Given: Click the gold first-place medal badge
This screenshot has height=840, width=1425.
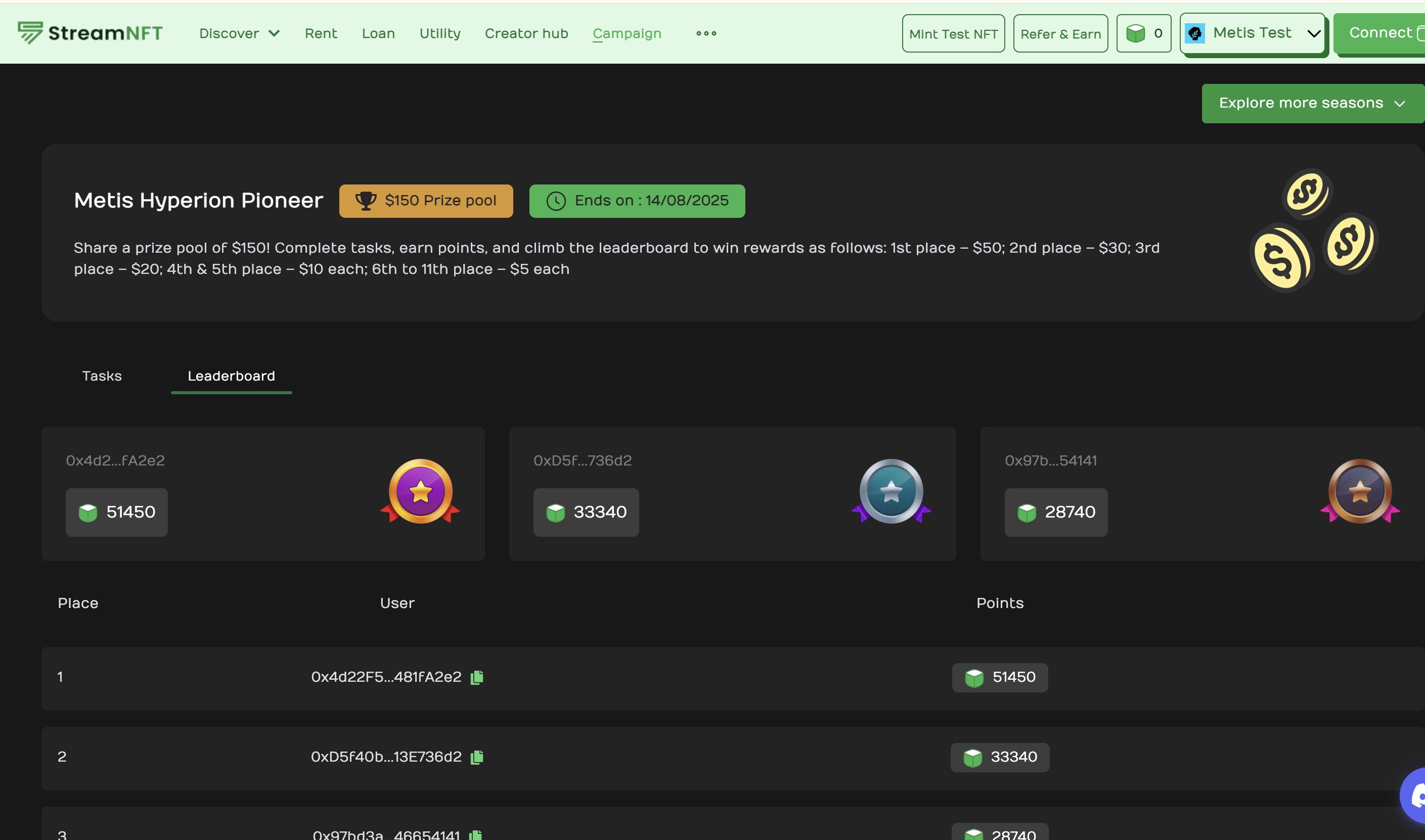Looking at the screenshot, I should point(420,491).
